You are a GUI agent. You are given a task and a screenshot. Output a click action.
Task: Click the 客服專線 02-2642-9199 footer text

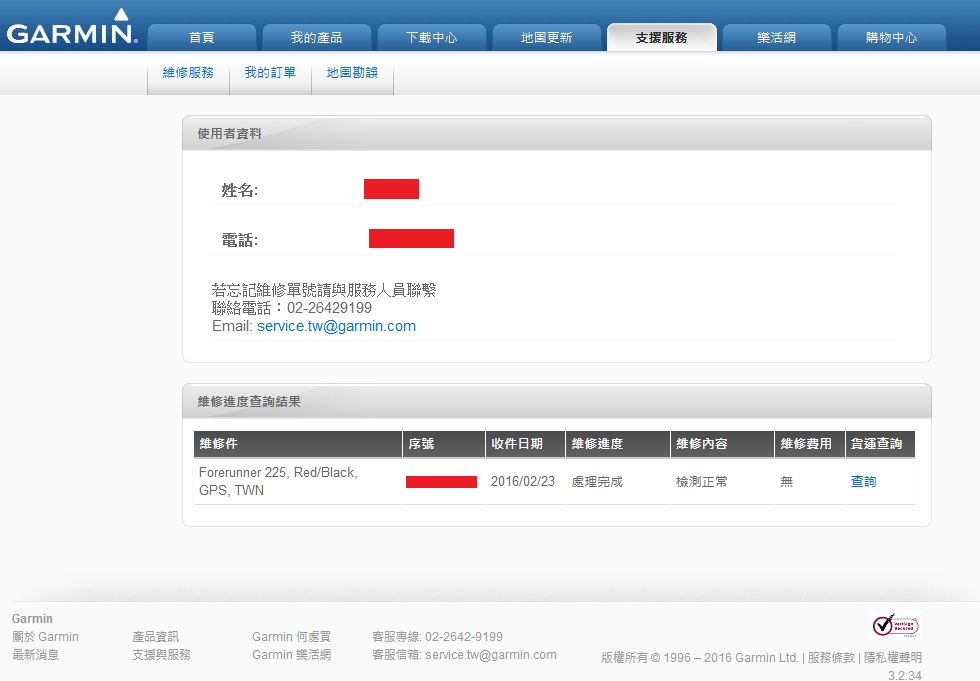click(438, 637)
